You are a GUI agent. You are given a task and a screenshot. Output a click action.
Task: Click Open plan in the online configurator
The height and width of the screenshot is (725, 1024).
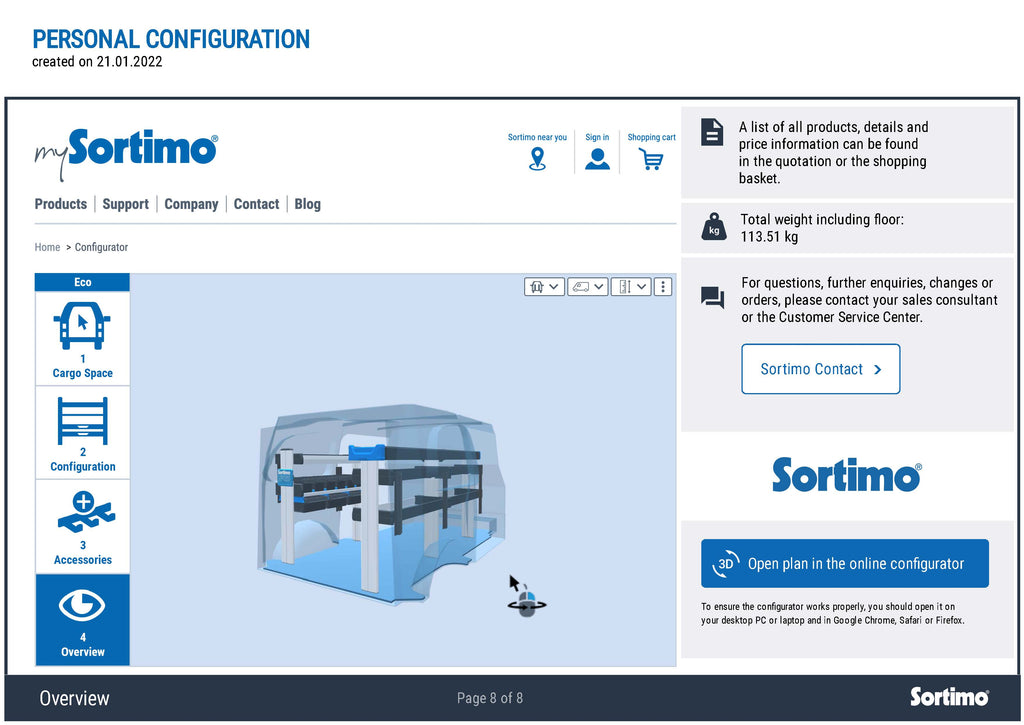click(844, 563)
